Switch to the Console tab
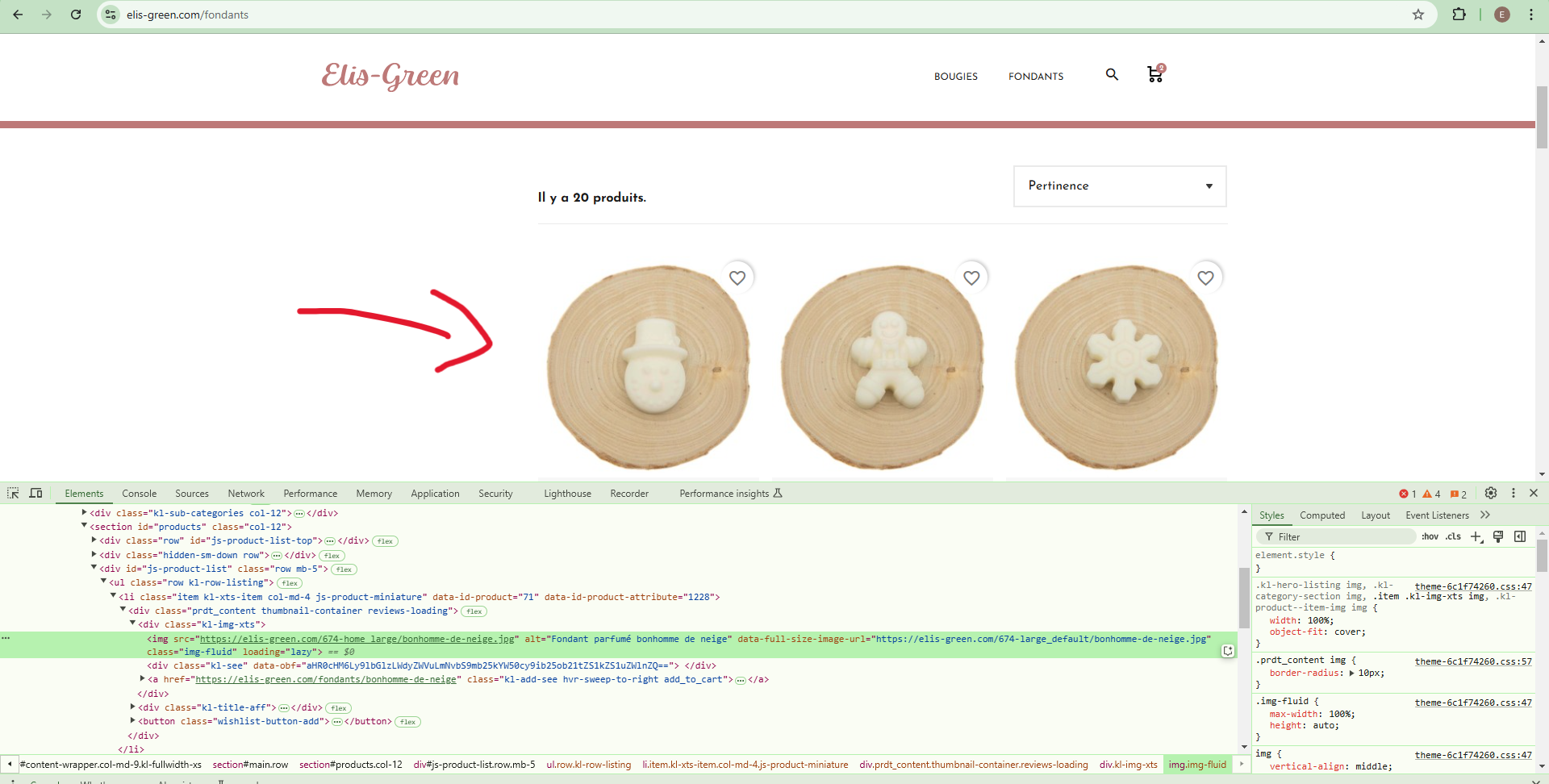The width and height of the screenshot is (1549, 784). click(x=139, y=494)
